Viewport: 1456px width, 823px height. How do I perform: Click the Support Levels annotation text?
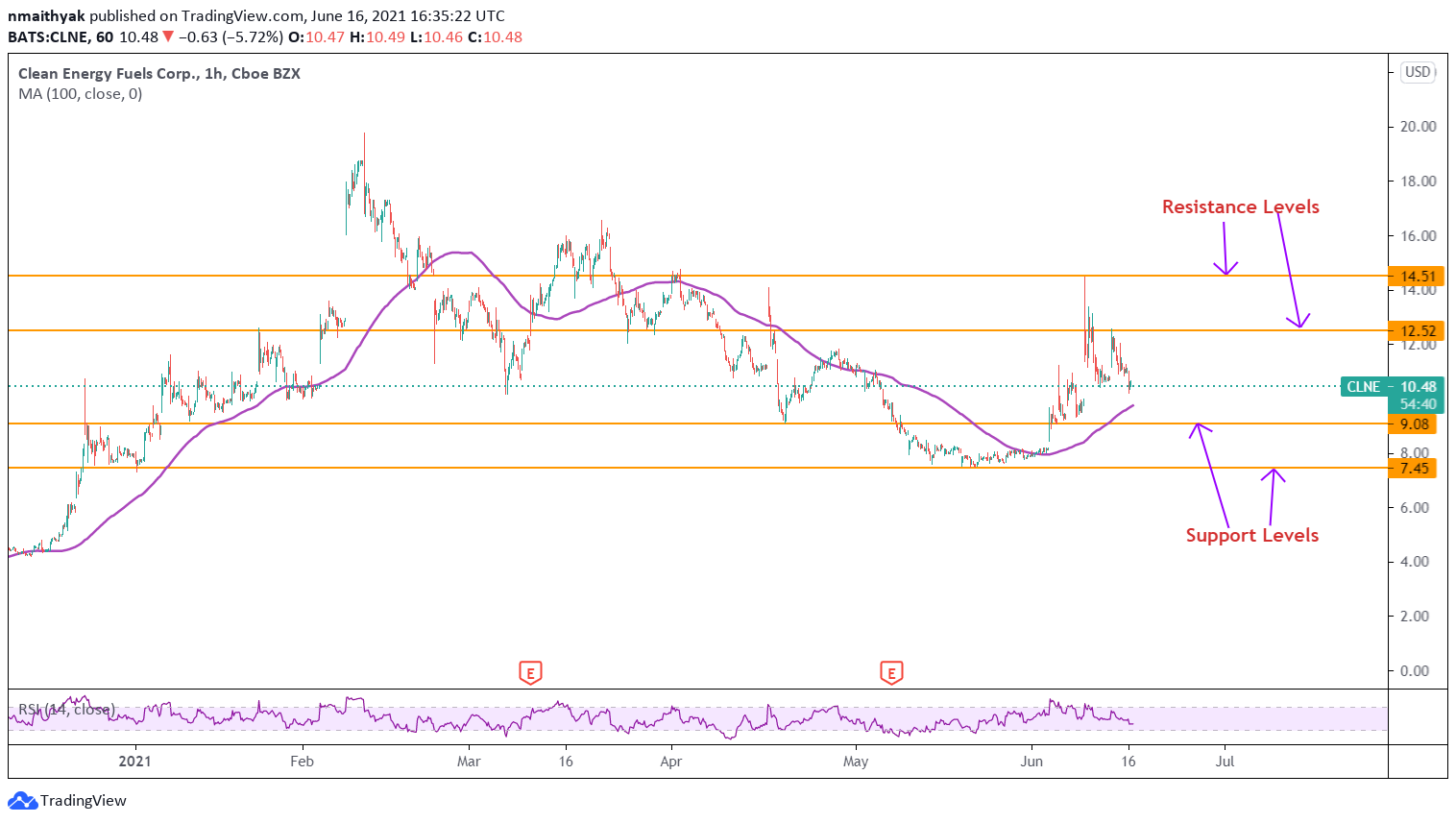pos(1252,535)
